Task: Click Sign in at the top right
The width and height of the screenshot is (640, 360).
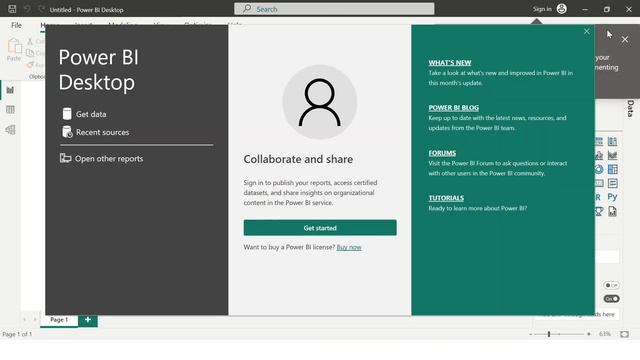Action: coord(542,9)
